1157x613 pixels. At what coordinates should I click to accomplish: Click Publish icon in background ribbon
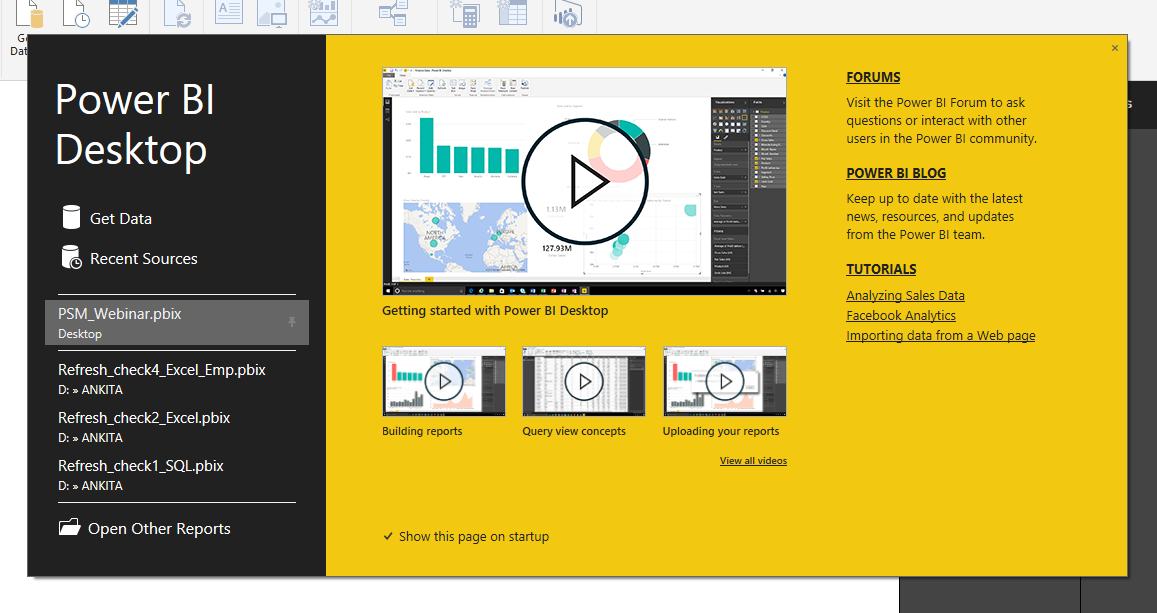567,14
